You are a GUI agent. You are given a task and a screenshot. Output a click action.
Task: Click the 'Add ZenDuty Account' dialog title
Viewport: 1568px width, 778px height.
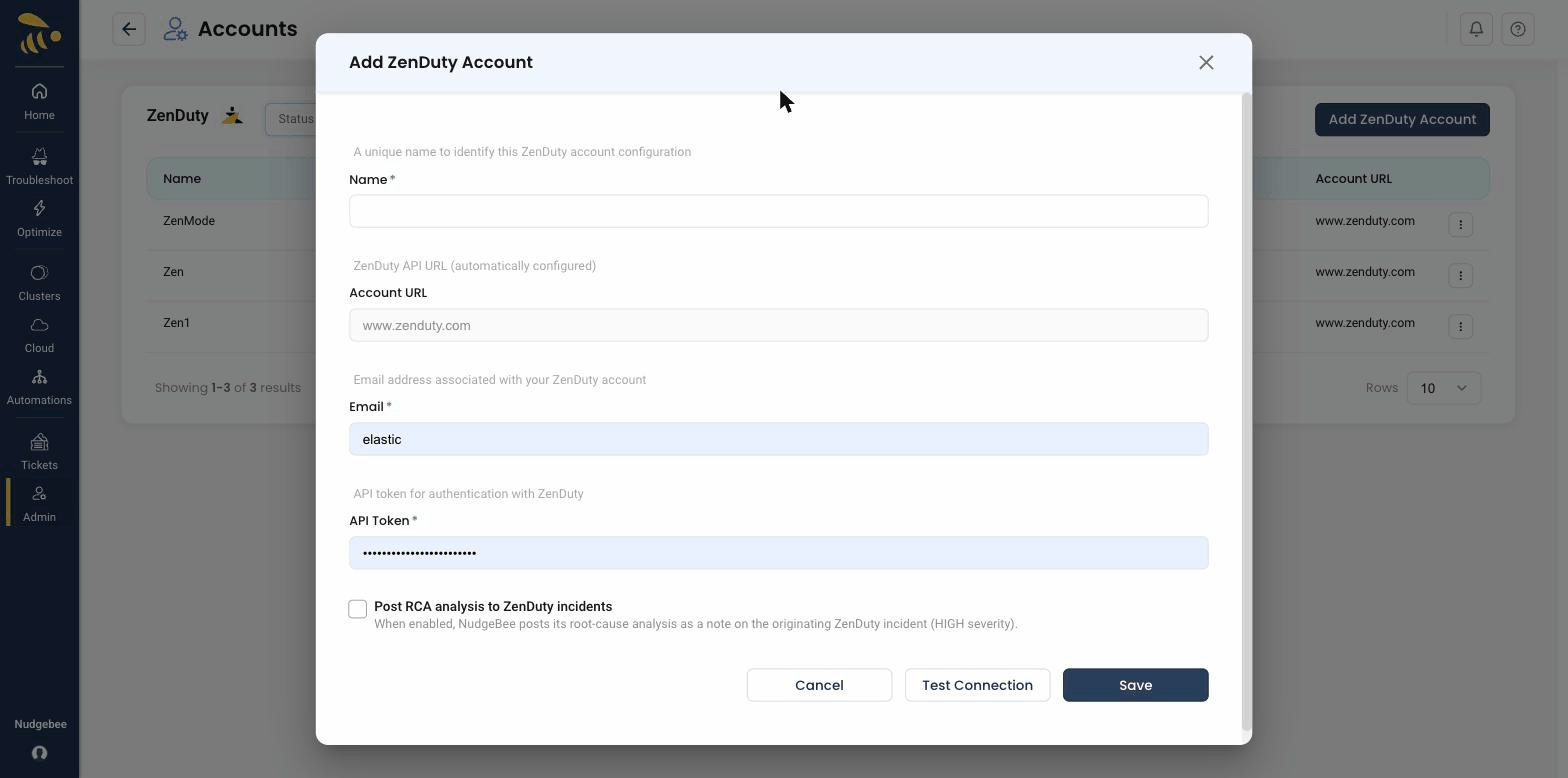(x=441, y=62)
